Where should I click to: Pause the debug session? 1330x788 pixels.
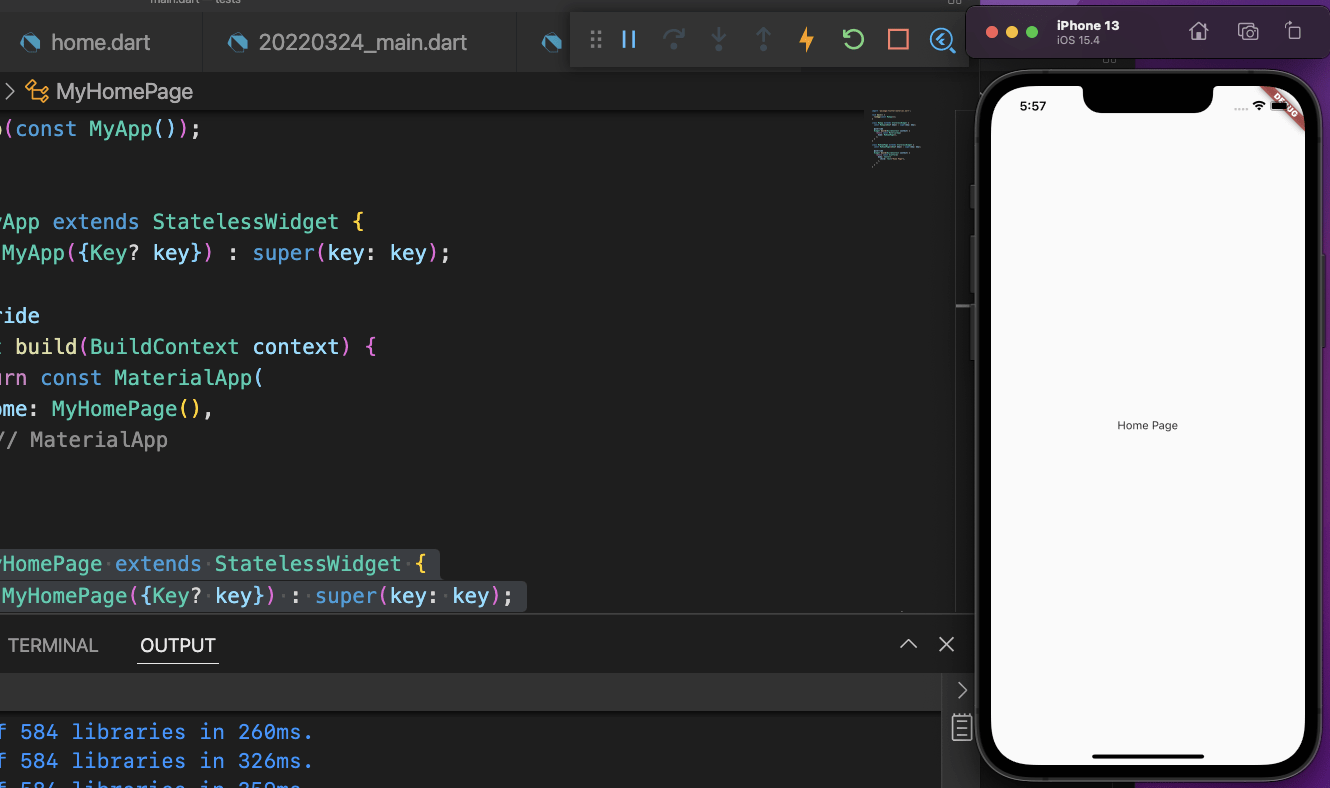[629, 40]
